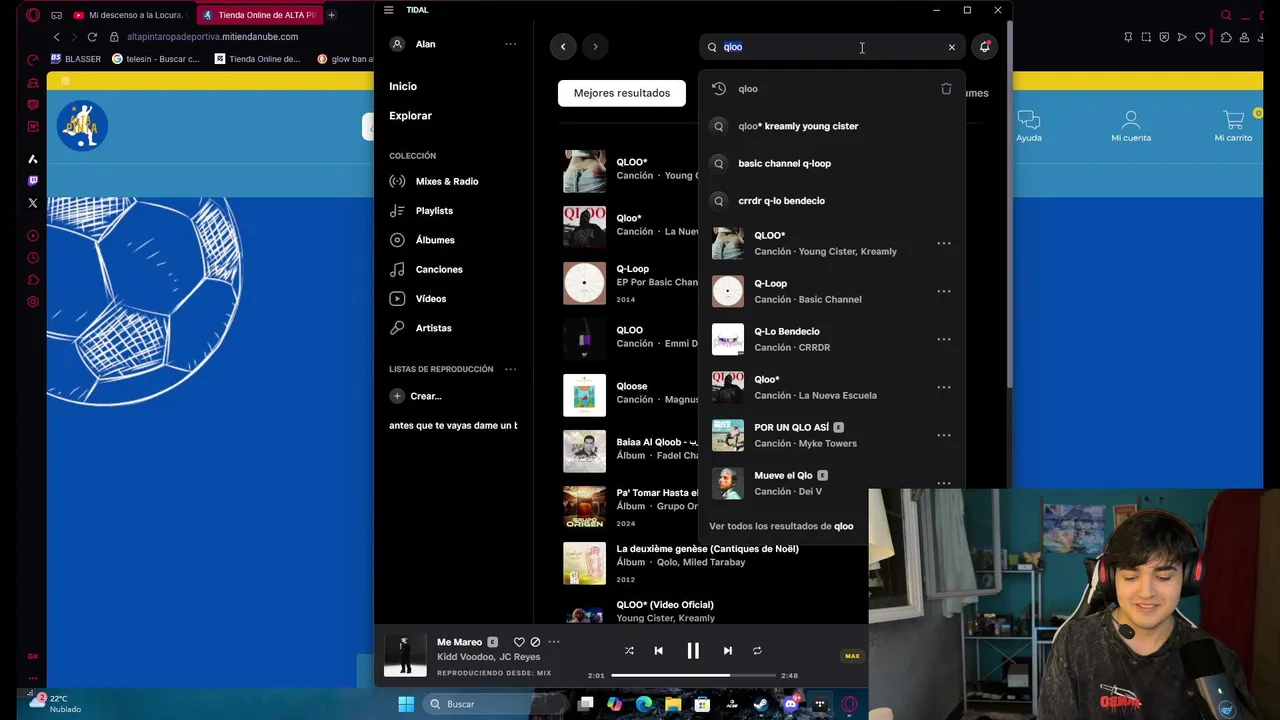Seek in the Me Mareo progress bar
This screenshot has width=1280, height=720.
coord(693,675)
